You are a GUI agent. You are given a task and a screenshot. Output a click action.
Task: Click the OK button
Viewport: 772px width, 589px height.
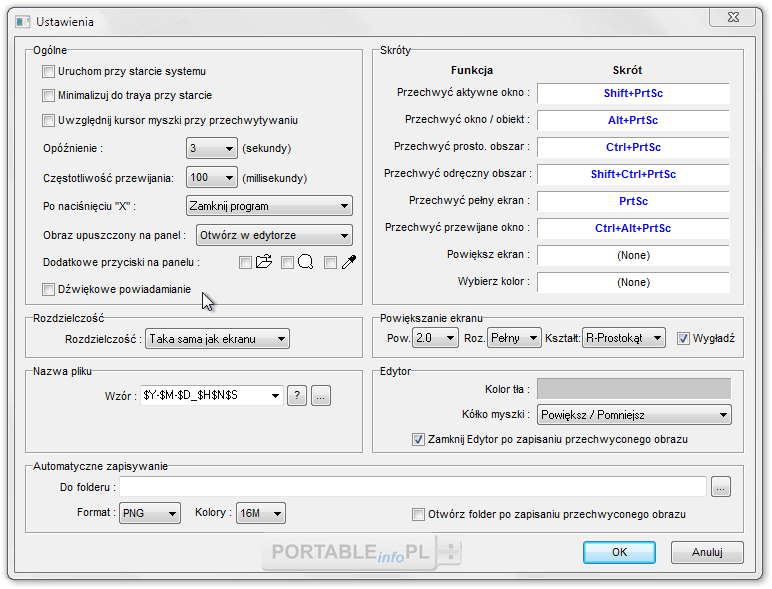tap(619, 552)
